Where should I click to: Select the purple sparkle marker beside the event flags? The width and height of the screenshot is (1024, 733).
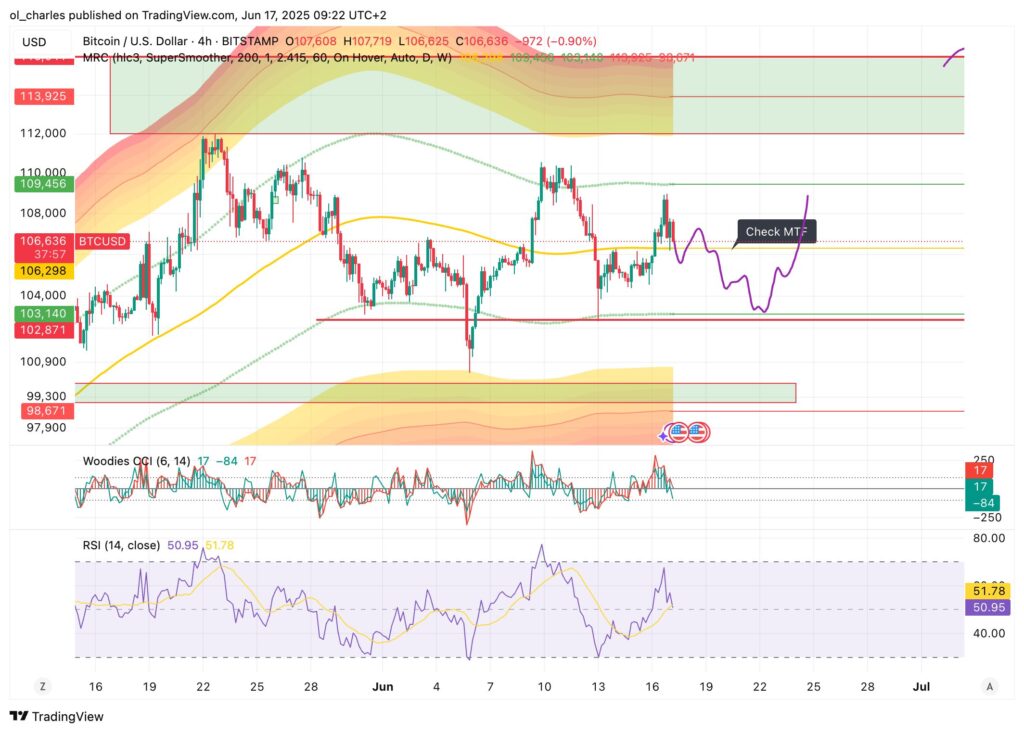point(663,436)
